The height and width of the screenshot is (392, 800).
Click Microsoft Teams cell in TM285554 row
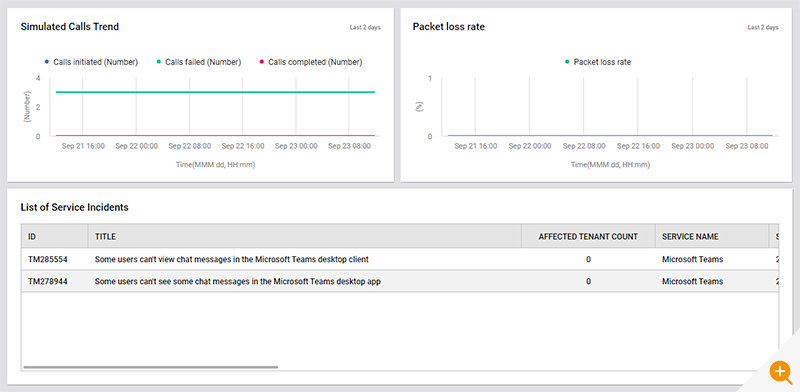tap(692, 259)
